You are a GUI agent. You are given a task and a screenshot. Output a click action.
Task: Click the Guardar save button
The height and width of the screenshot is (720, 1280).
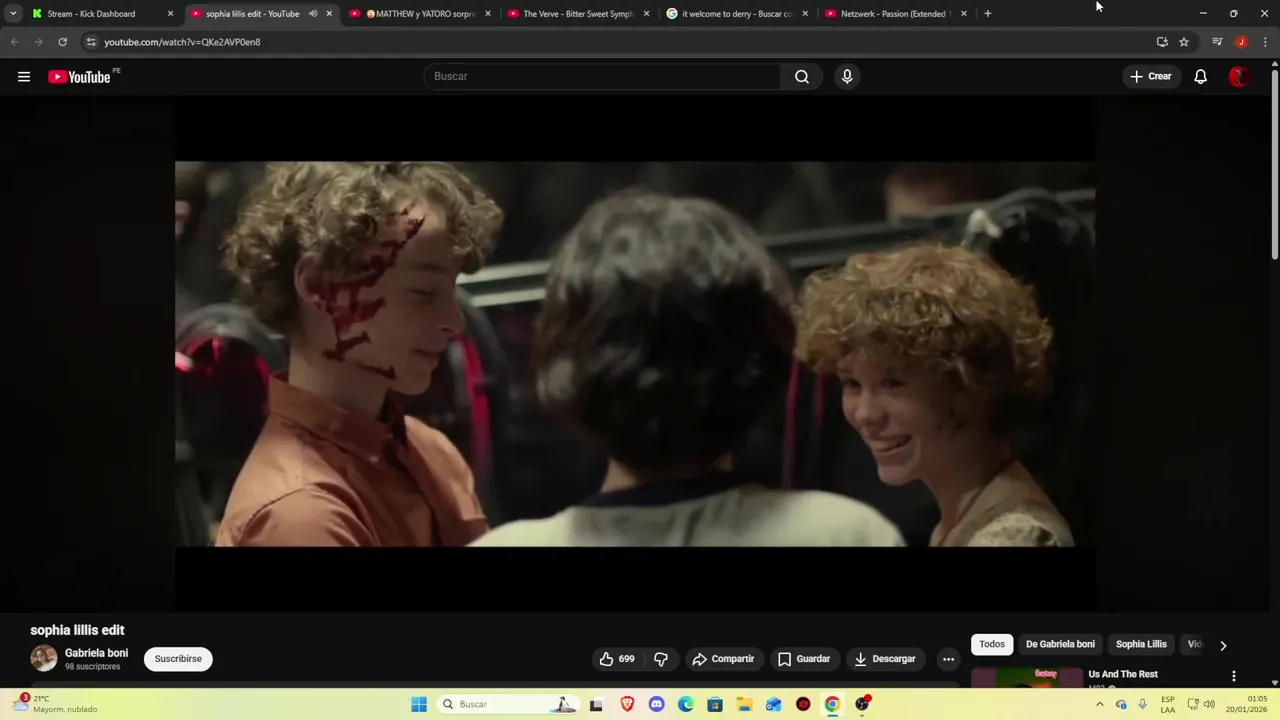coord(804,659)
